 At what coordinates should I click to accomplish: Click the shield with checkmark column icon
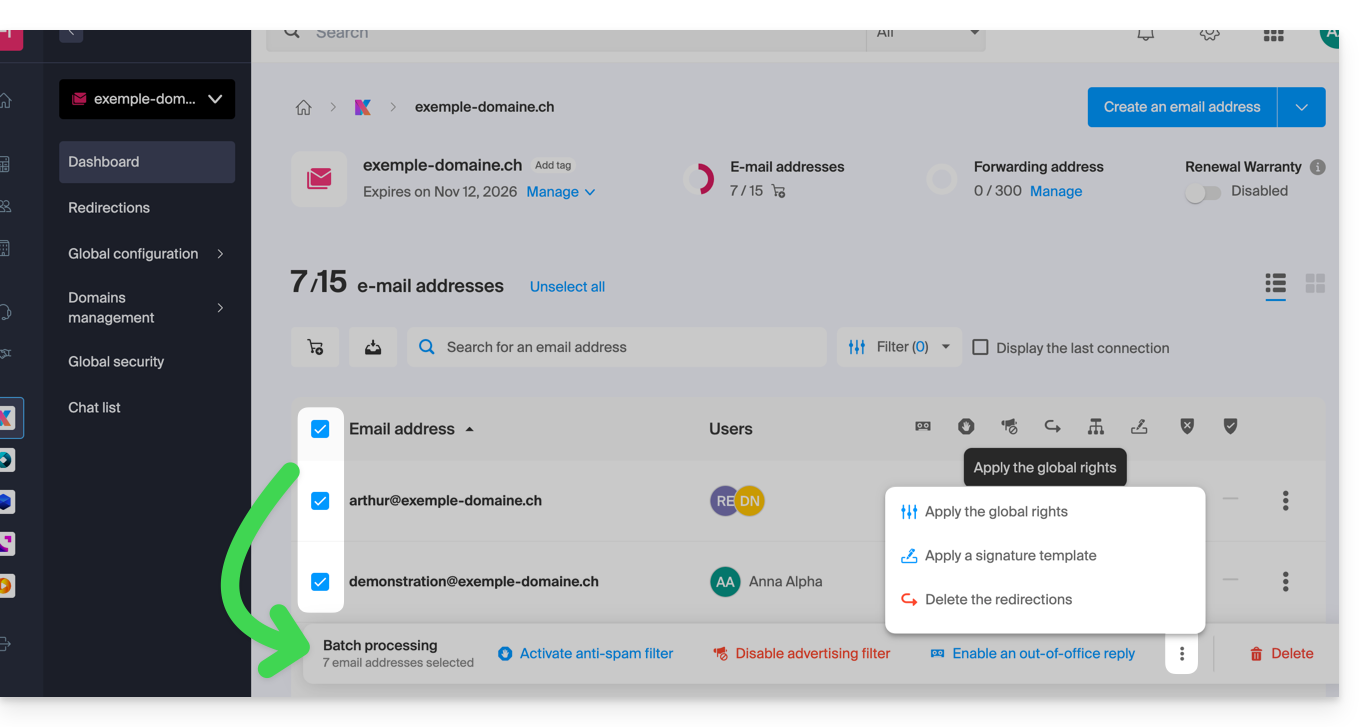(x=1231, y=427)
